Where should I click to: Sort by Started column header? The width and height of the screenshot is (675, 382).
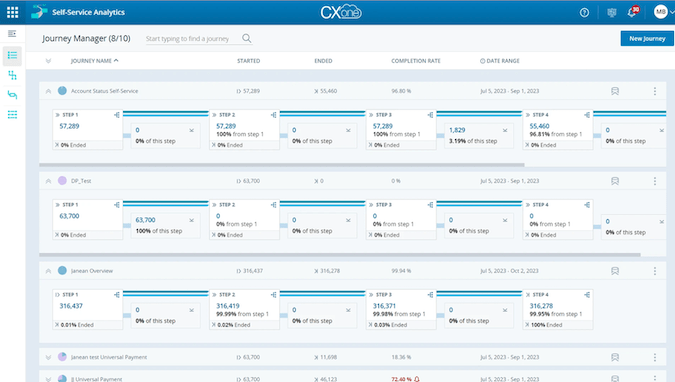pos(248,61)
